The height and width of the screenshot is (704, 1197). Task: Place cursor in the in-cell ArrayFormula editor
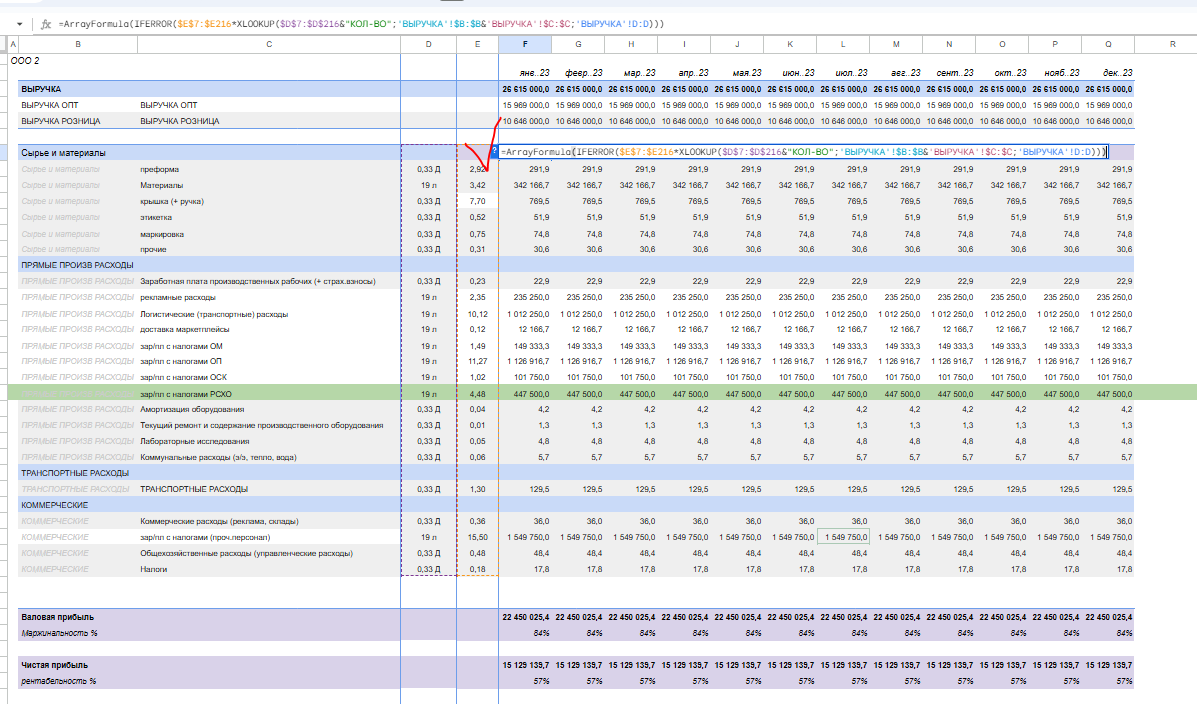(x=802, y=152)
